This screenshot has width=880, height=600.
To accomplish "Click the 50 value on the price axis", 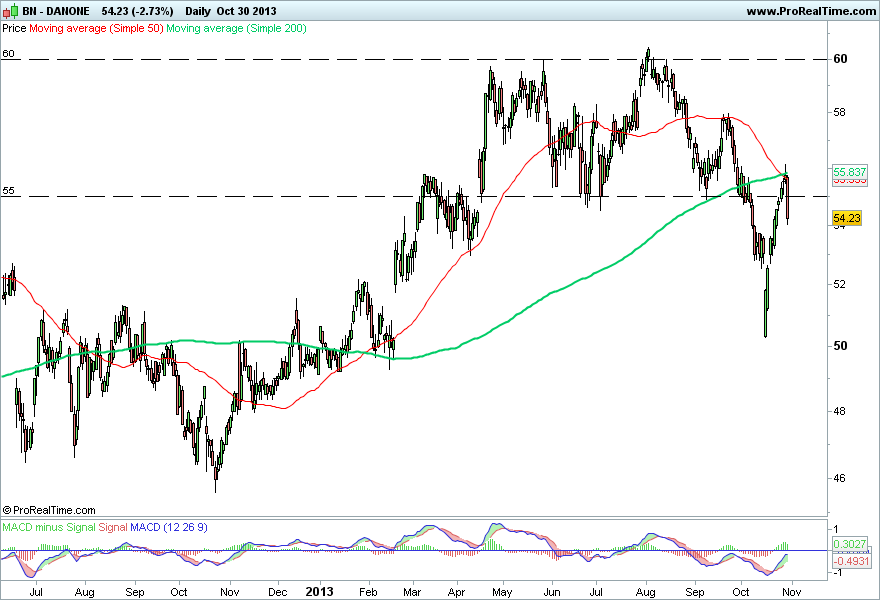I will click(840, 346).
